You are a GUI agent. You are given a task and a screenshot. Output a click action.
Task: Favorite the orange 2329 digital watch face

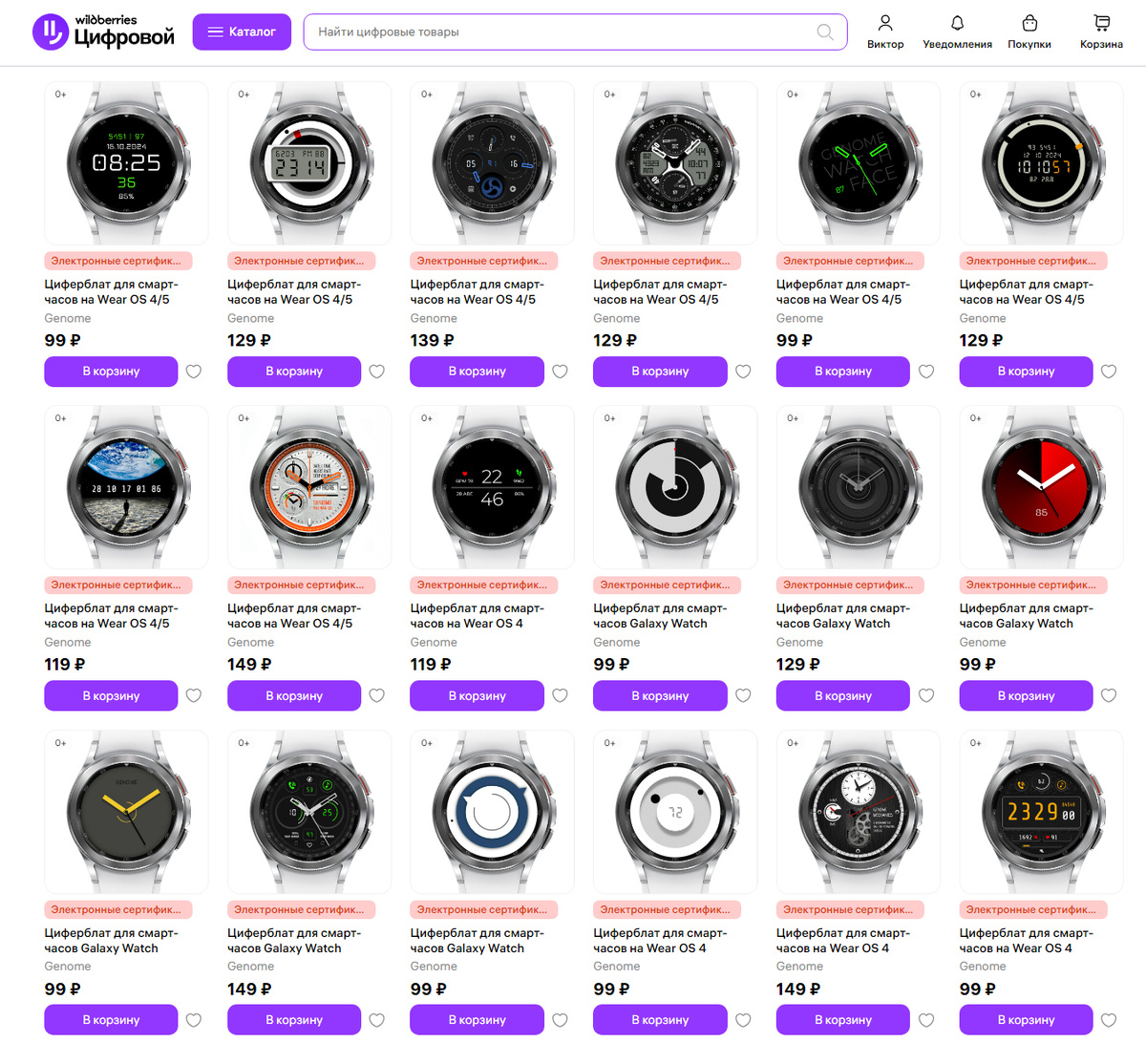click(x=1109, y=1020)
